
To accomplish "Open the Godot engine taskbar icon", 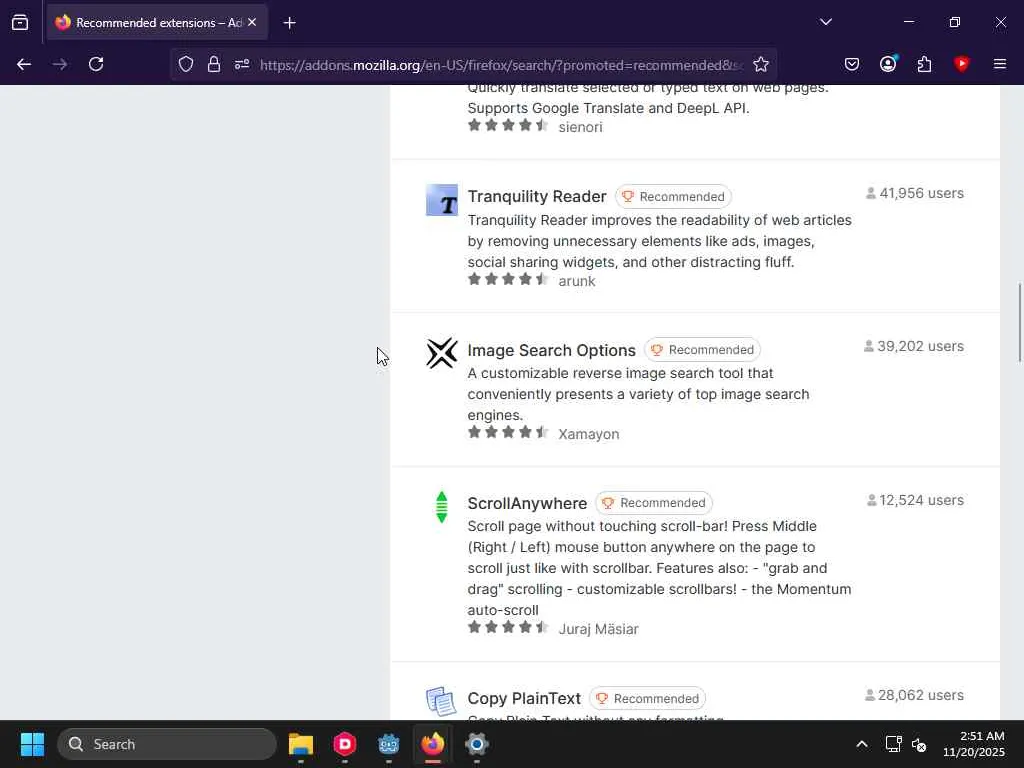I will 389,744.
